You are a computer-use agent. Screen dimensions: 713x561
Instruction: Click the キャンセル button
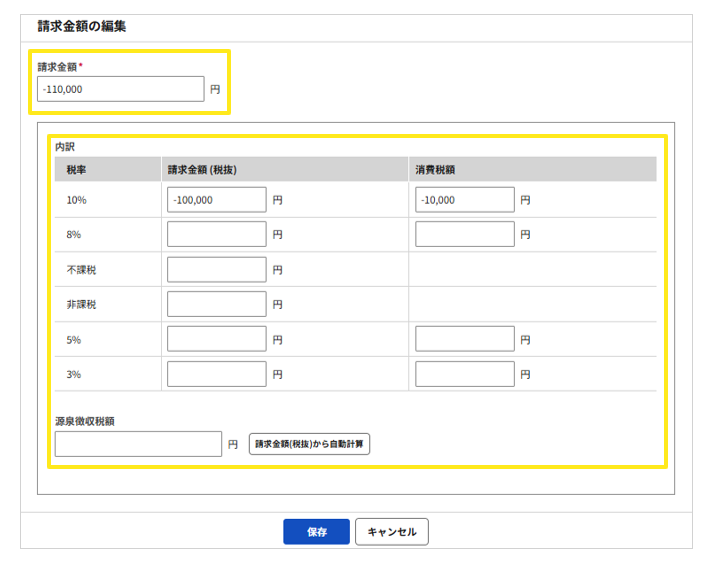click(x=392, y=532)
